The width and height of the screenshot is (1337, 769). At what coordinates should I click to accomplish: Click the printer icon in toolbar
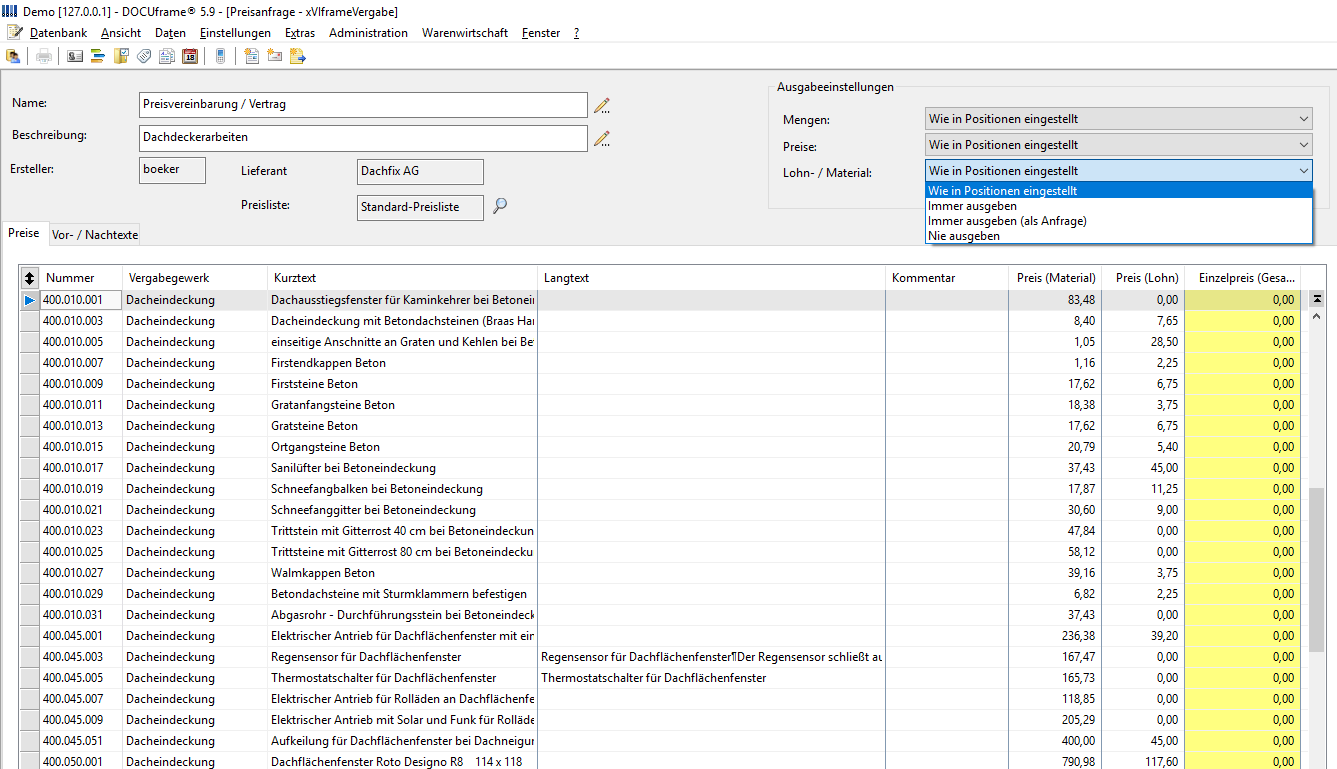tap(44, 56)
